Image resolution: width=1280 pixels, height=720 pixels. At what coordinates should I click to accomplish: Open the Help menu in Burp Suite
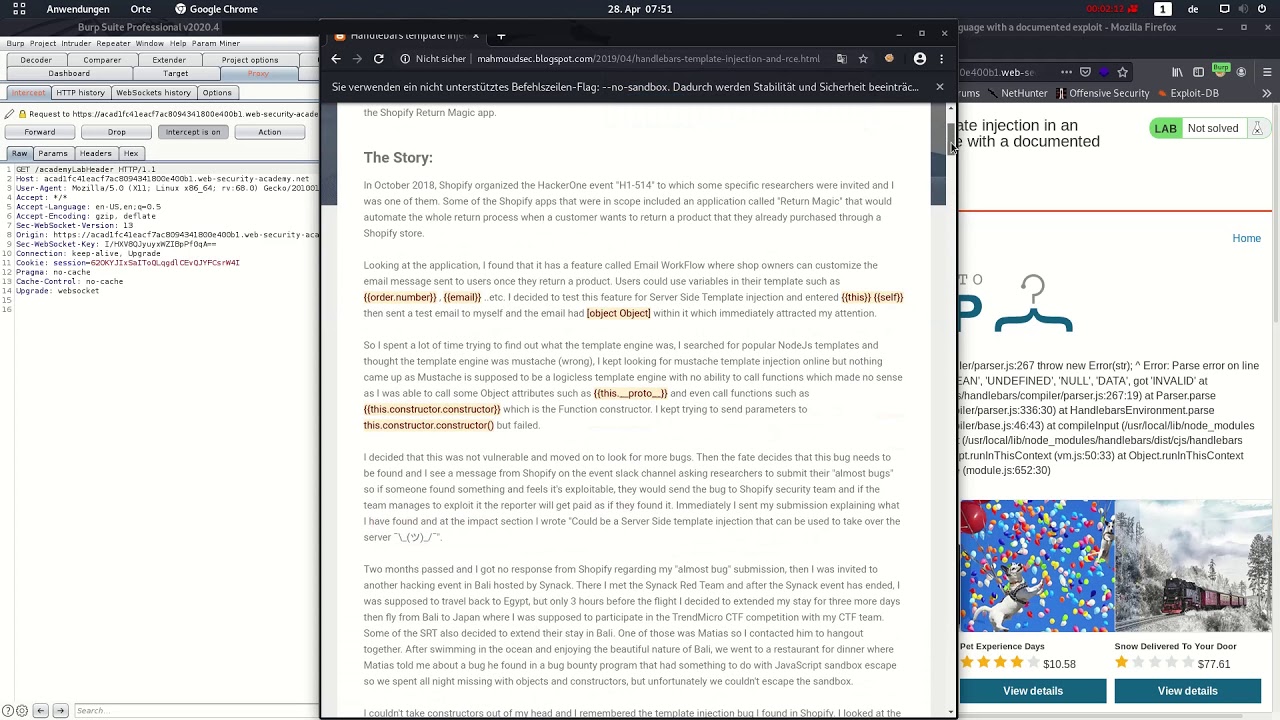pos(178,44)
